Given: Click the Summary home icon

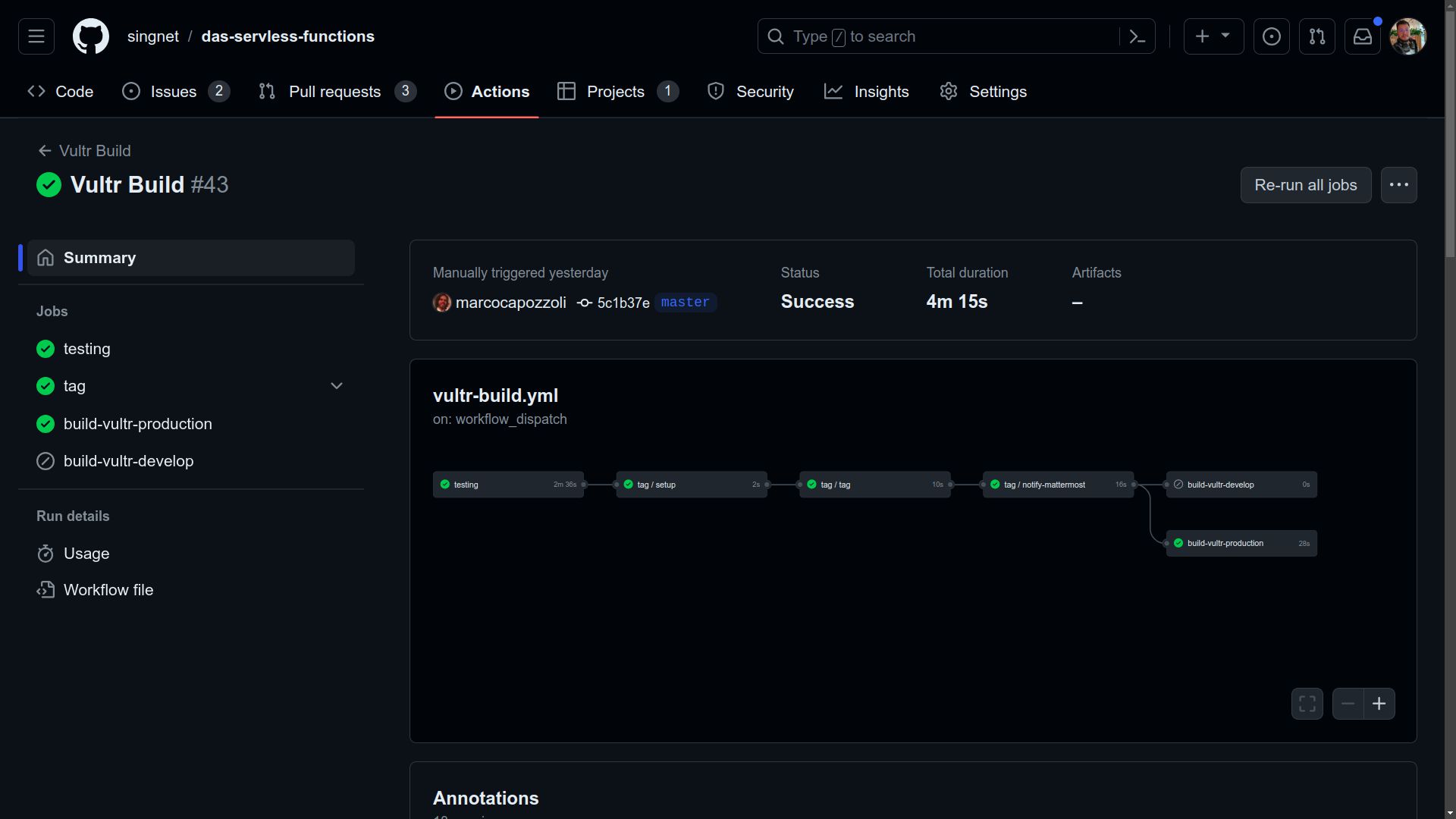Looking at the screenshot, I should (45, 258).
